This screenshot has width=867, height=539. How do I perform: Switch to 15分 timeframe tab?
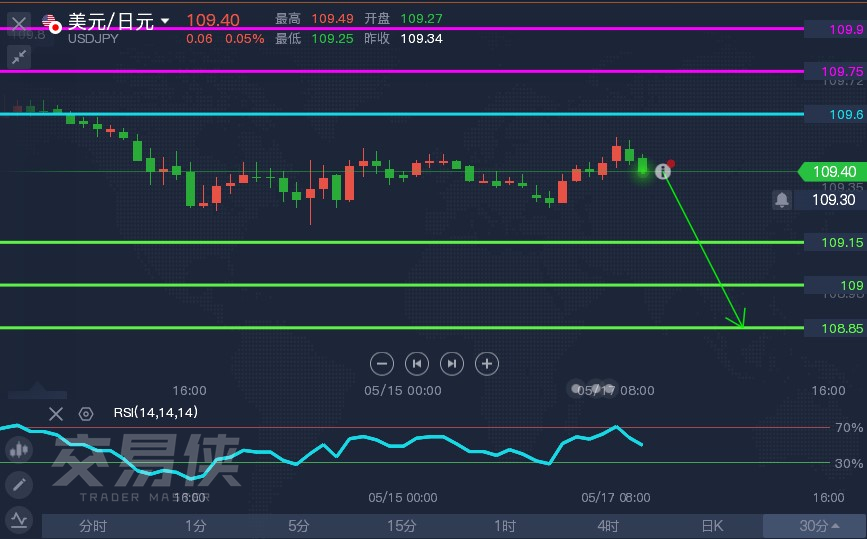(x=401, y=526)
